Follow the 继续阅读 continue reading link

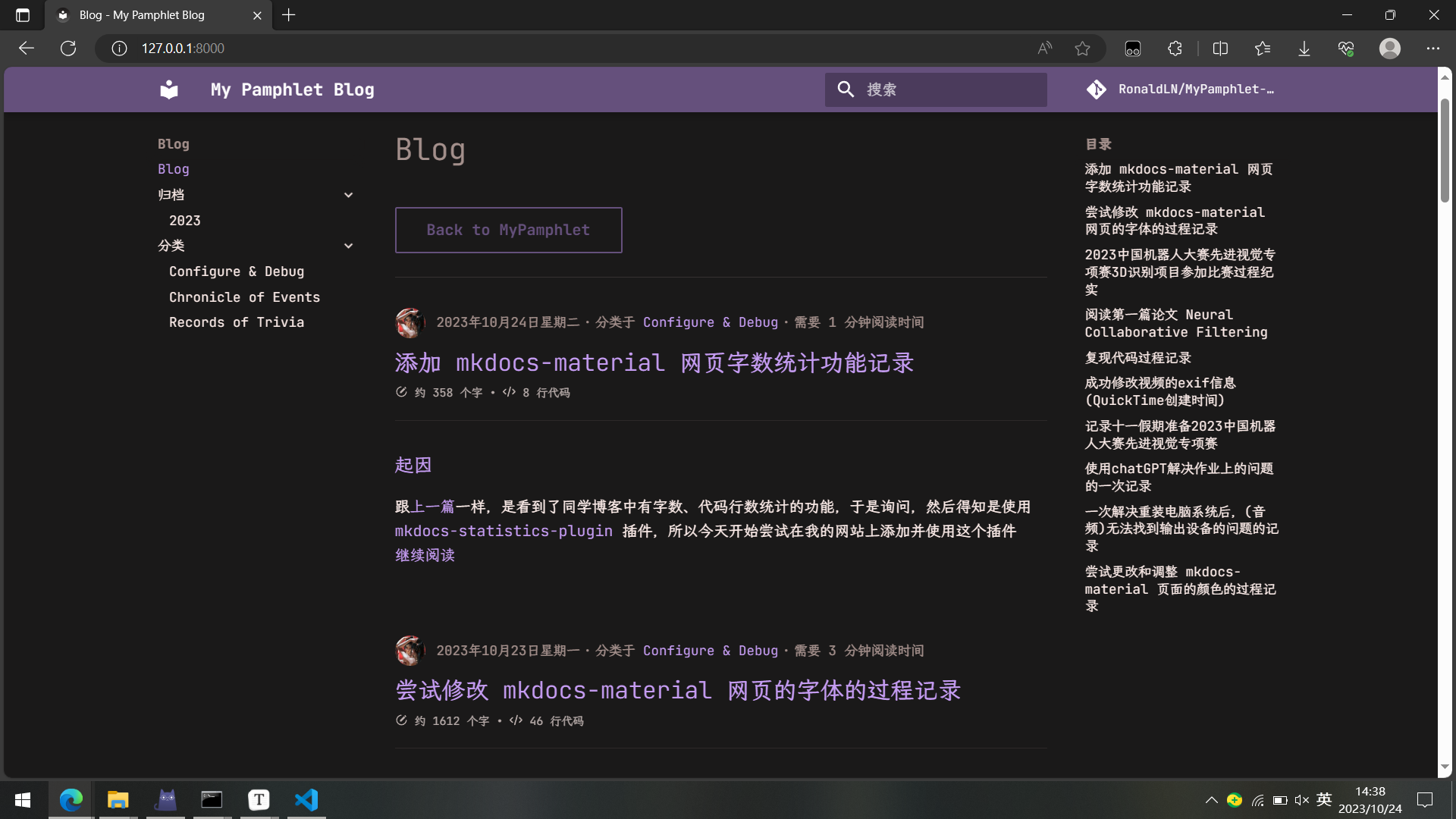tap(425, 555)
